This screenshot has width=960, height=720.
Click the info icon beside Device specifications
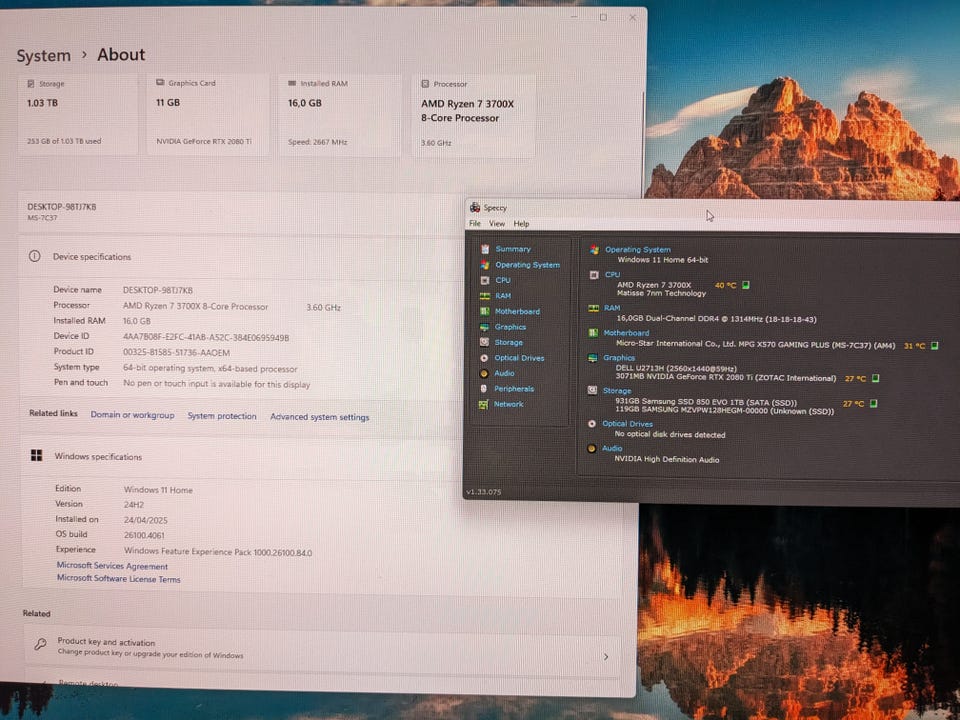click(x=35, y=257)
